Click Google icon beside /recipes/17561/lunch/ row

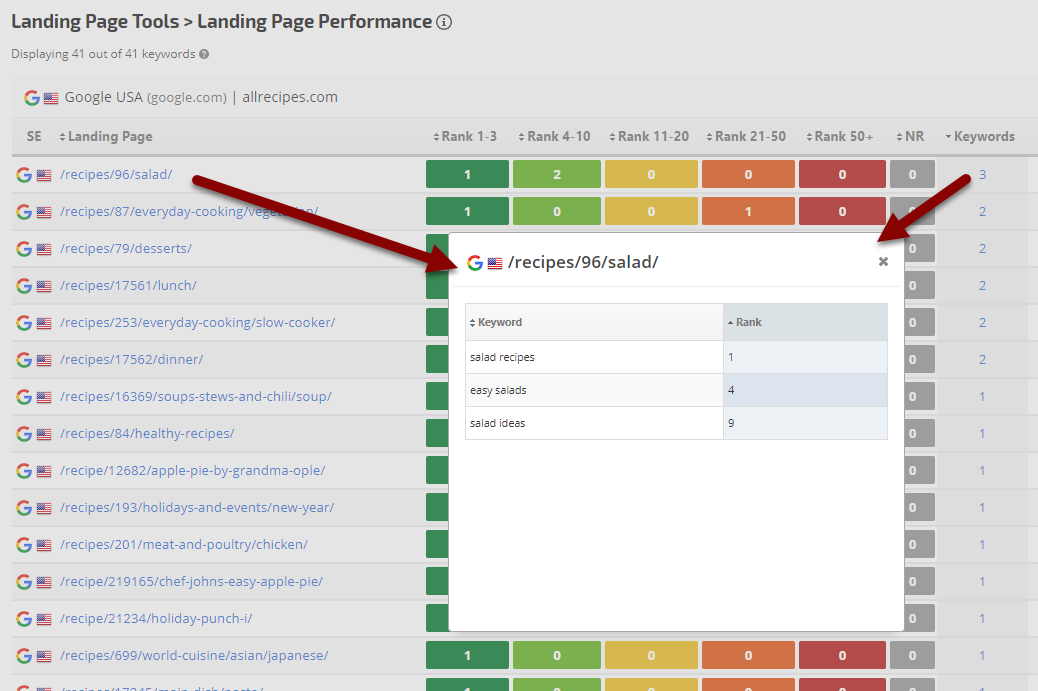click(x=24, y=286)
